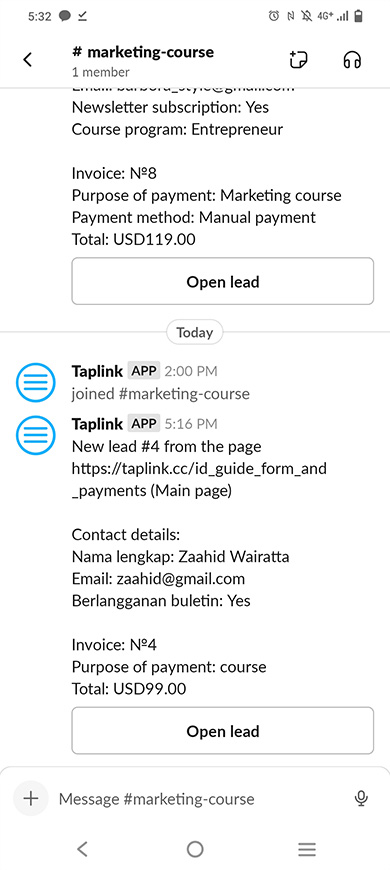The image size is (390, 870).
Task: Tap the back arrow in channel header
Action: click(28, 60)
